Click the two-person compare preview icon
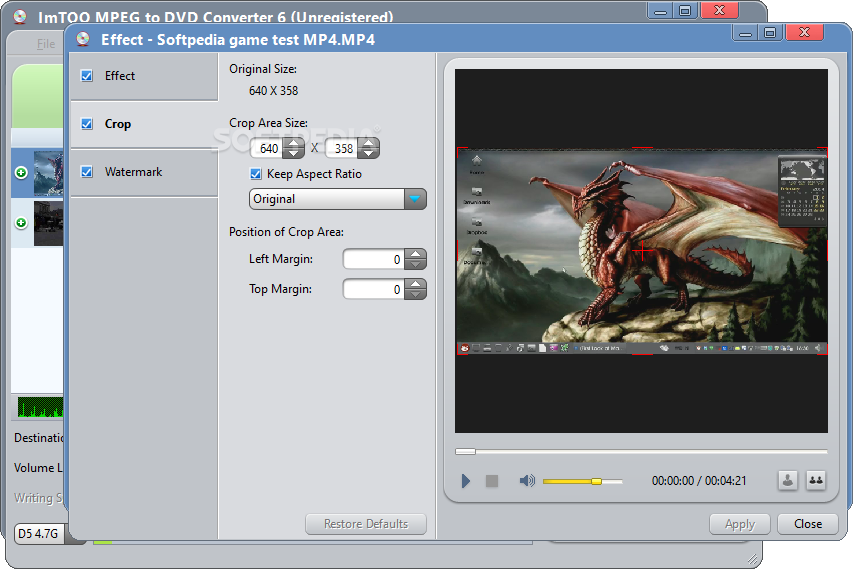Screen dimensions: 853x569 click(x=815, y=480)
